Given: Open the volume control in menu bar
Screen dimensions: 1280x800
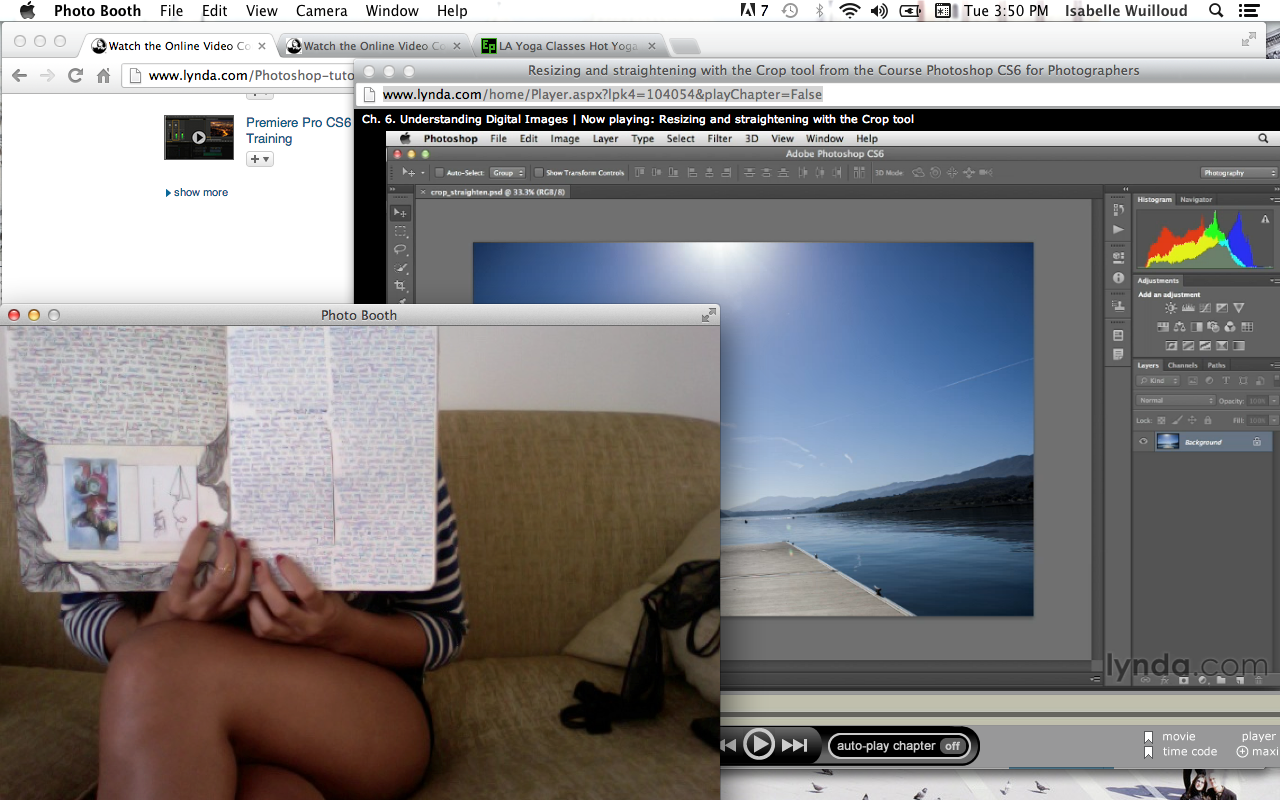Looking at the screenshot, I should pyautogui.click(x=879, y=11).
